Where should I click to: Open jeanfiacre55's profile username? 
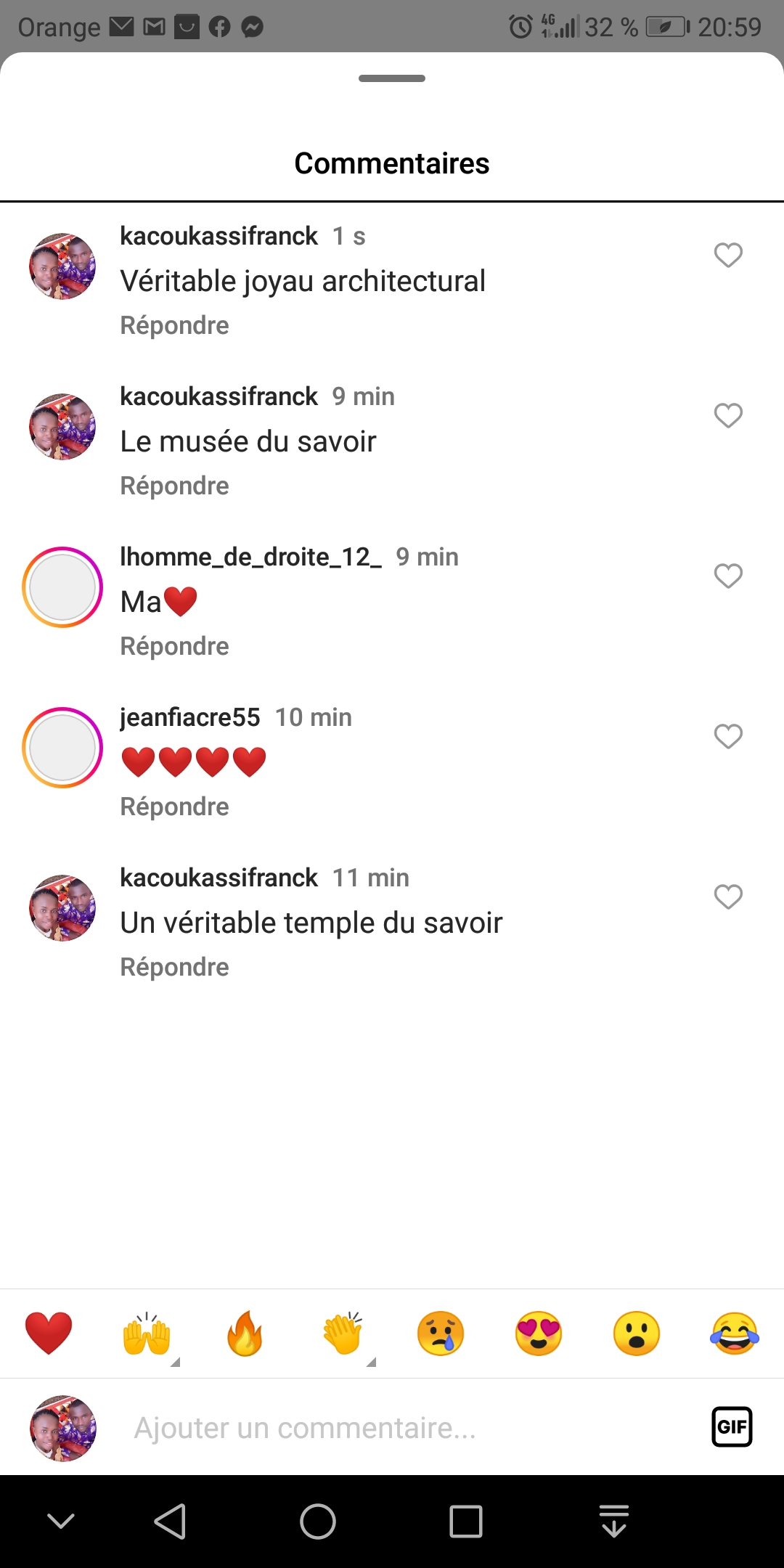pyautogui.click(x=189, y=717)
